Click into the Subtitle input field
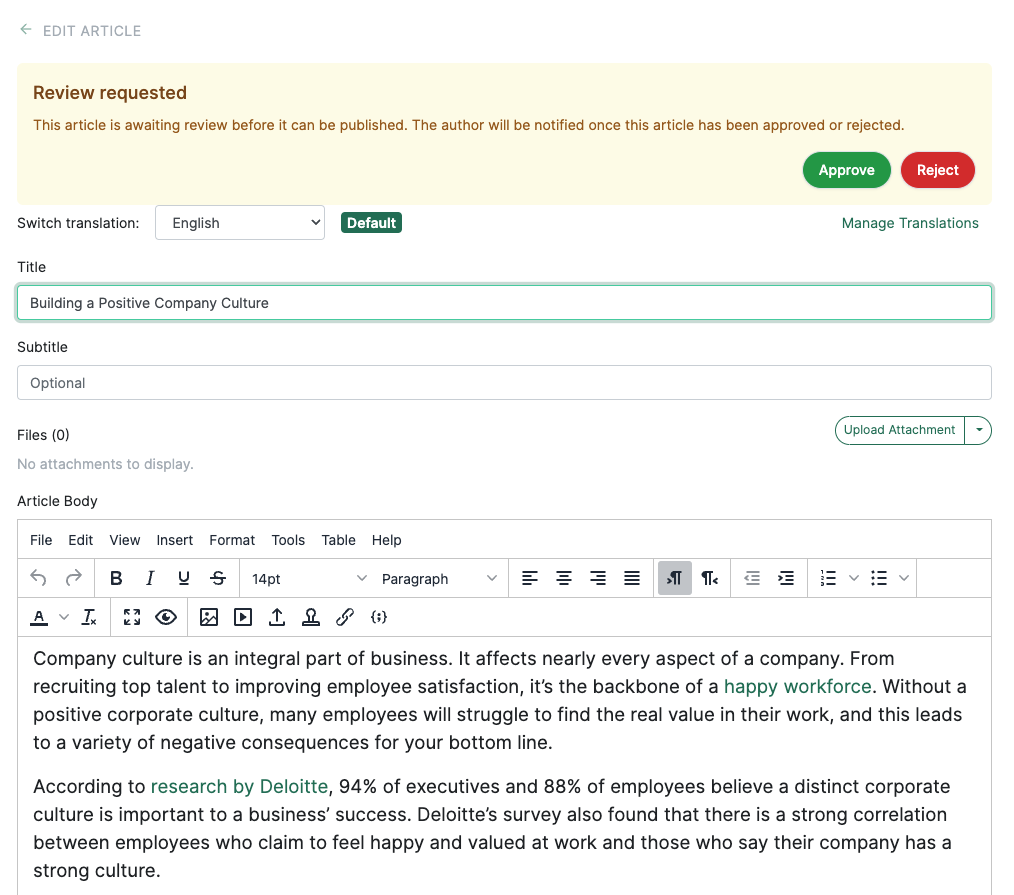The height and width of the screenshot is (895, 1014). (504, 383)
